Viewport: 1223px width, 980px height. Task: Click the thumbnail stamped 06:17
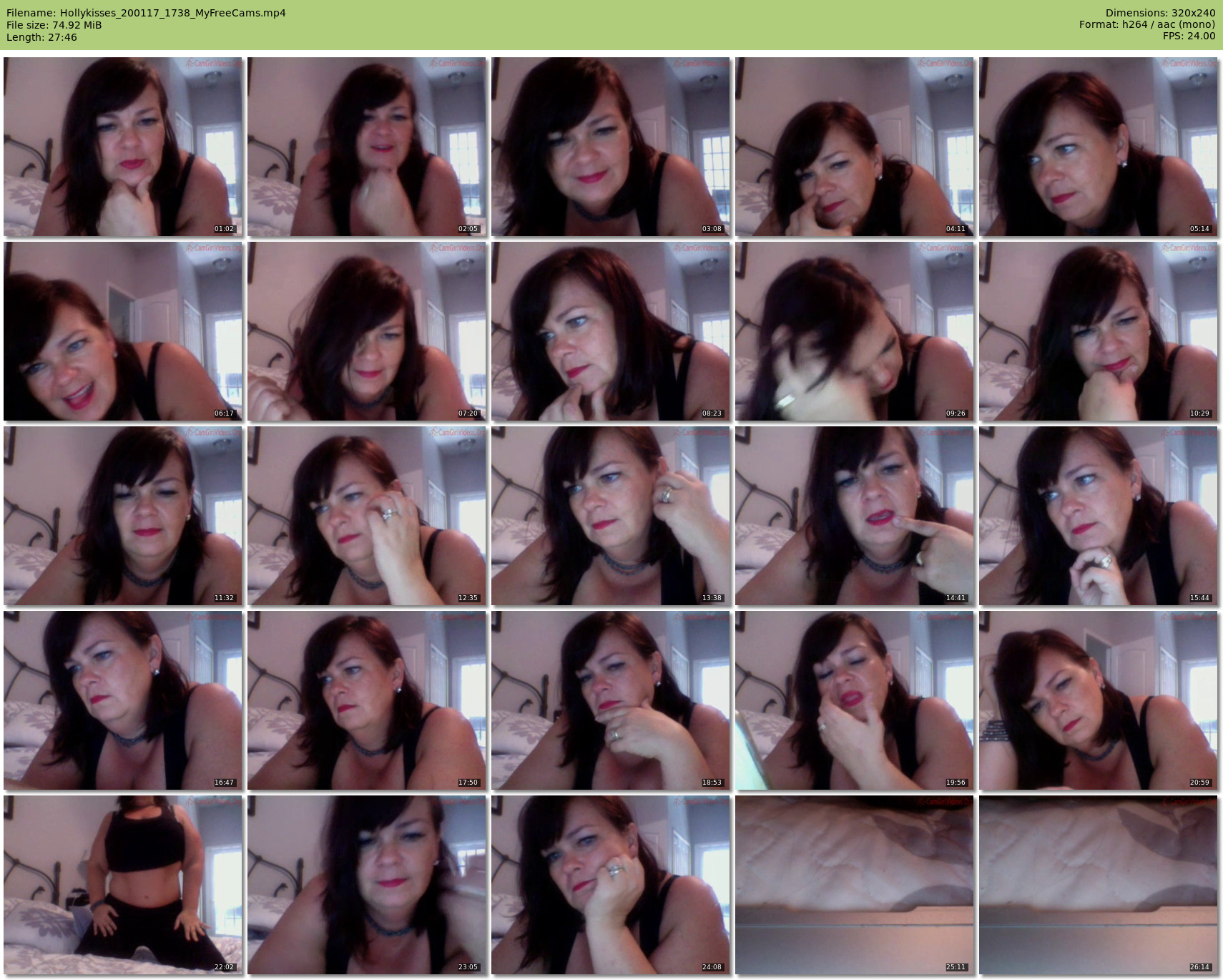(x=123, y=331)
